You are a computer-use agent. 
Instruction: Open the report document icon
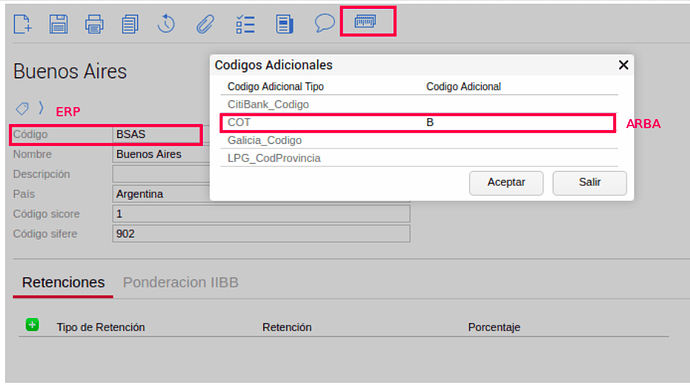tap(284, 24)
